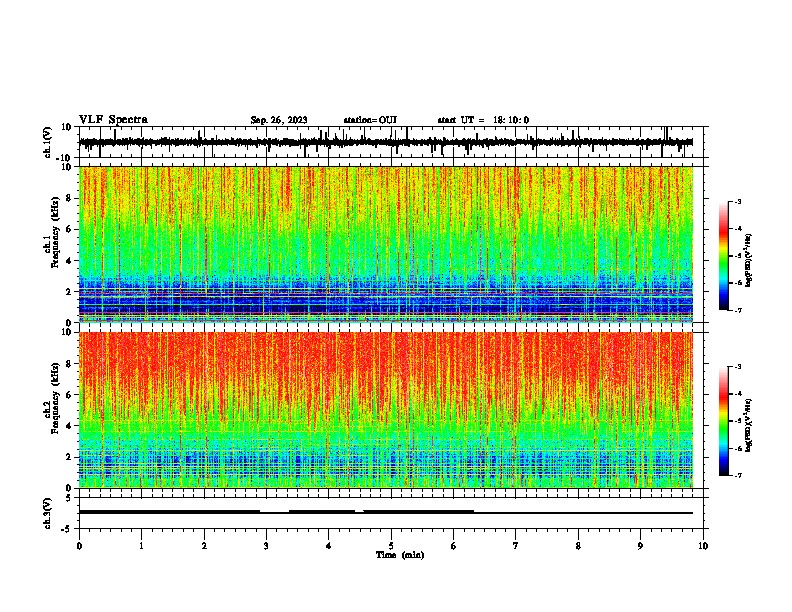Click the time axis tick label "3"

coord(266,546)
